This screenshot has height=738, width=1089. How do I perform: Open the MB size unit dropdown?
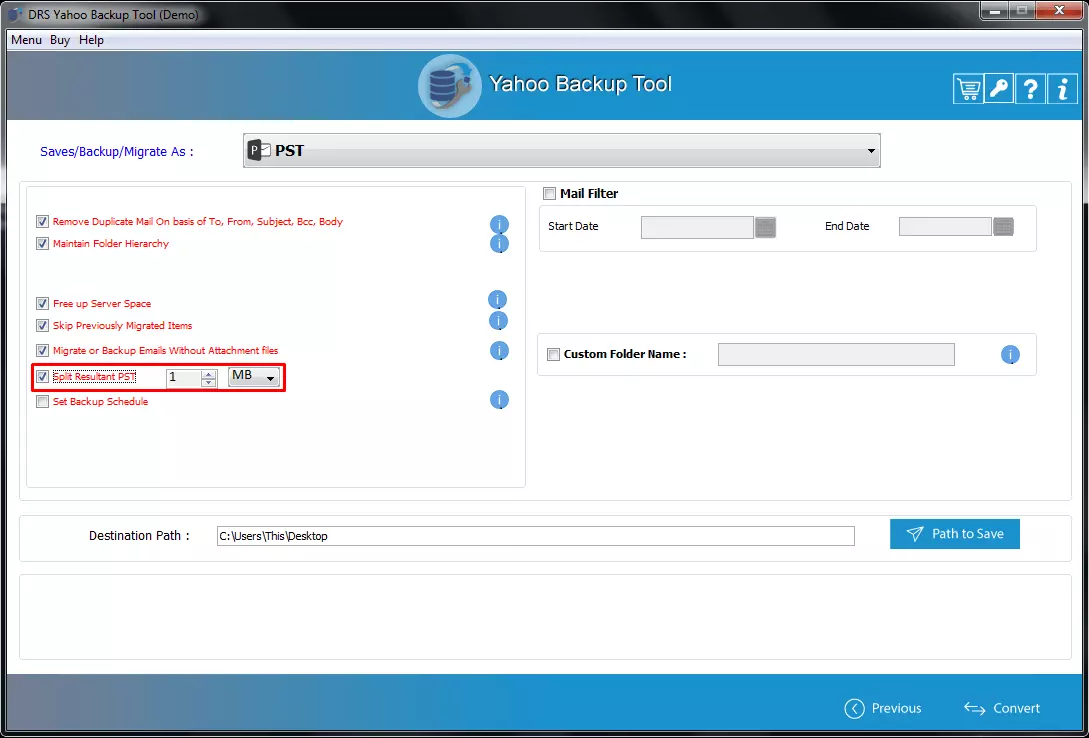point(254,377)
